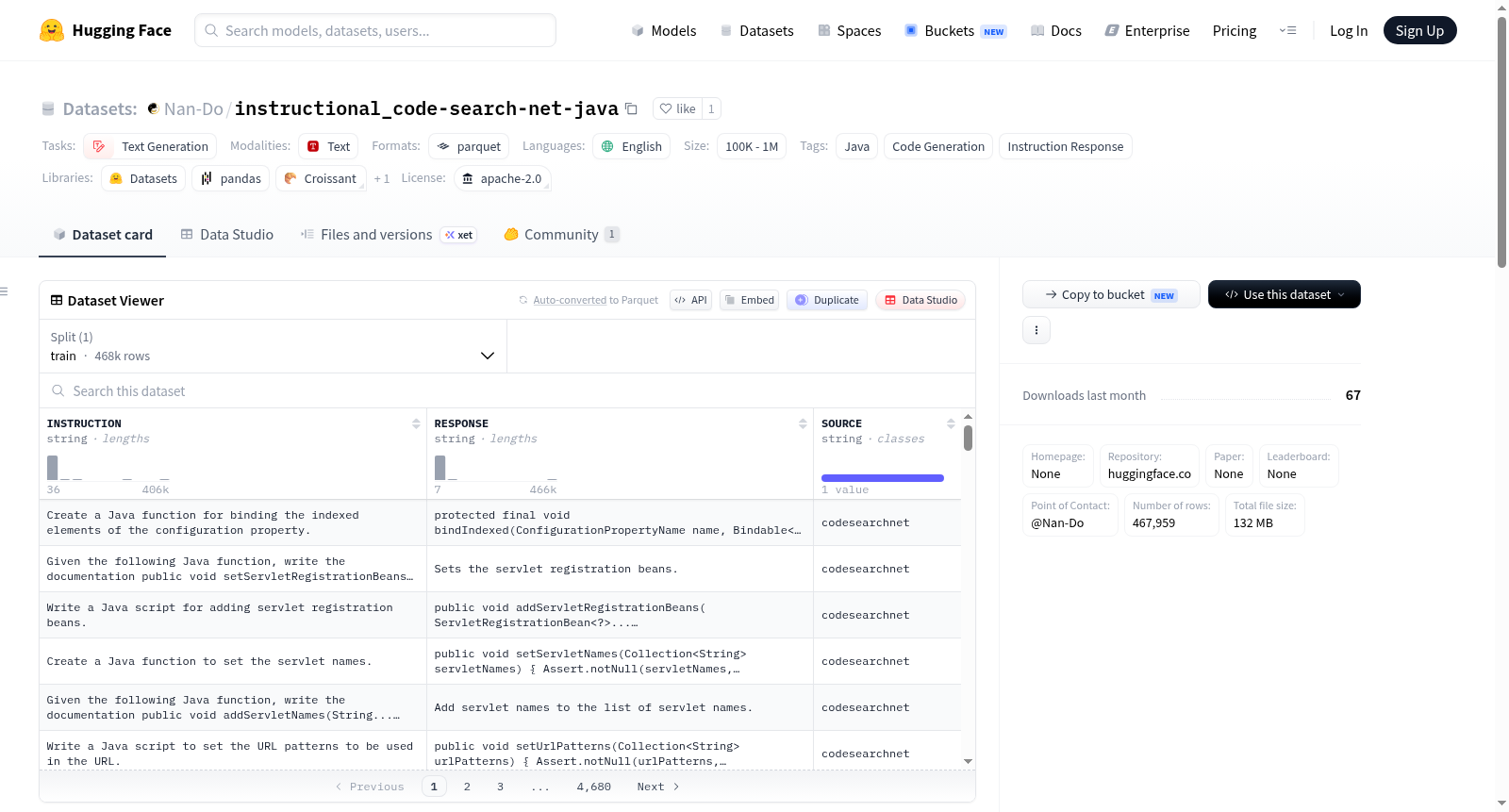The image size is (1509, 812).
Task: Select current page 1 in pagination
Action: (x=434, y=787)
